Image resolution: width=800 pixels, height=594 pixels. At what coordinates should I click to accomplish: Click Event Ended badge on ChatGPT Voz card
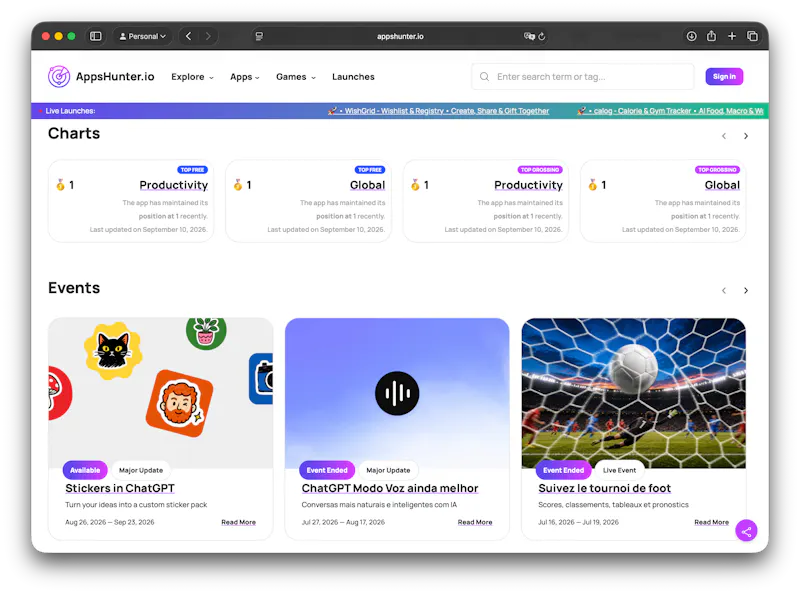pos(327,470)
